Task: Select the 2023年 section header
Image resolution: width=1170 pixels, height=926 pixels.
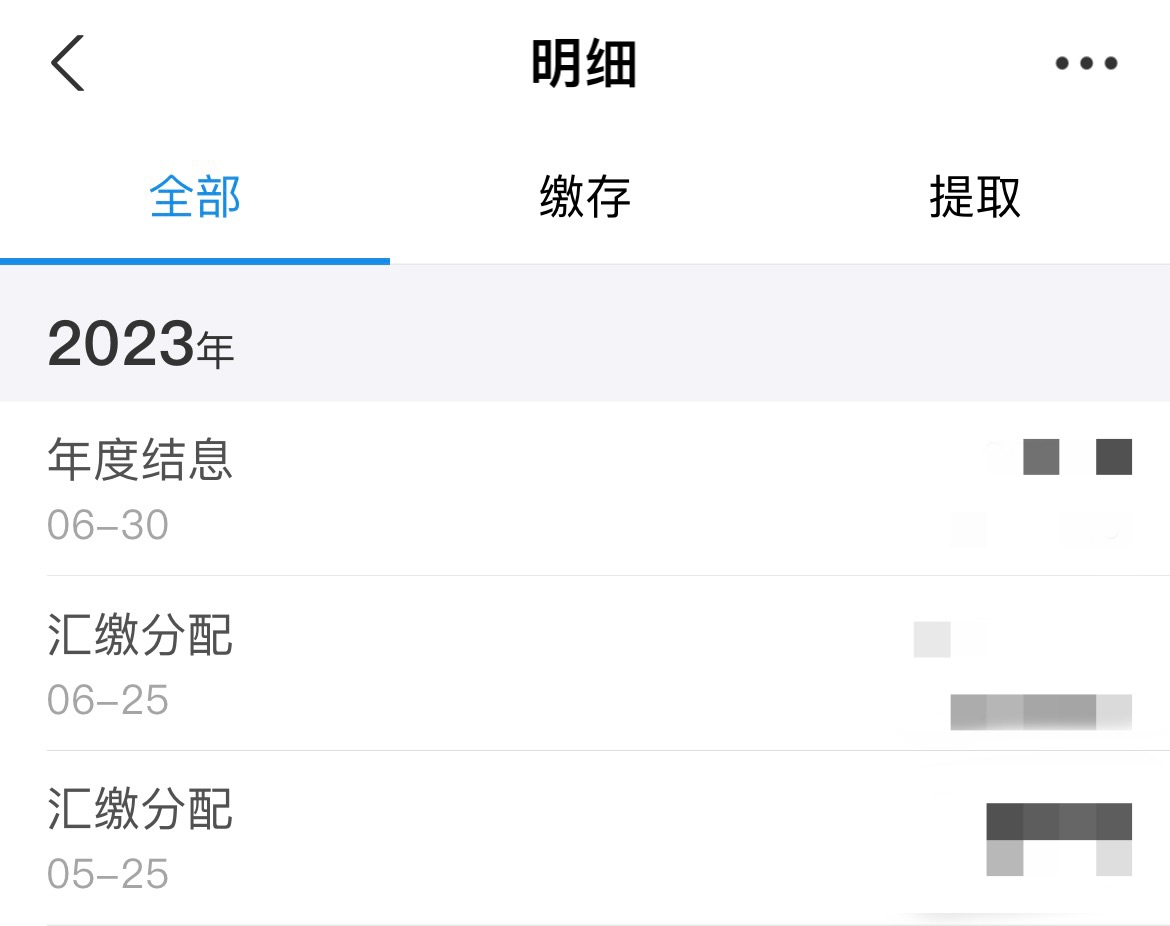Action: [x=141, y=344]
